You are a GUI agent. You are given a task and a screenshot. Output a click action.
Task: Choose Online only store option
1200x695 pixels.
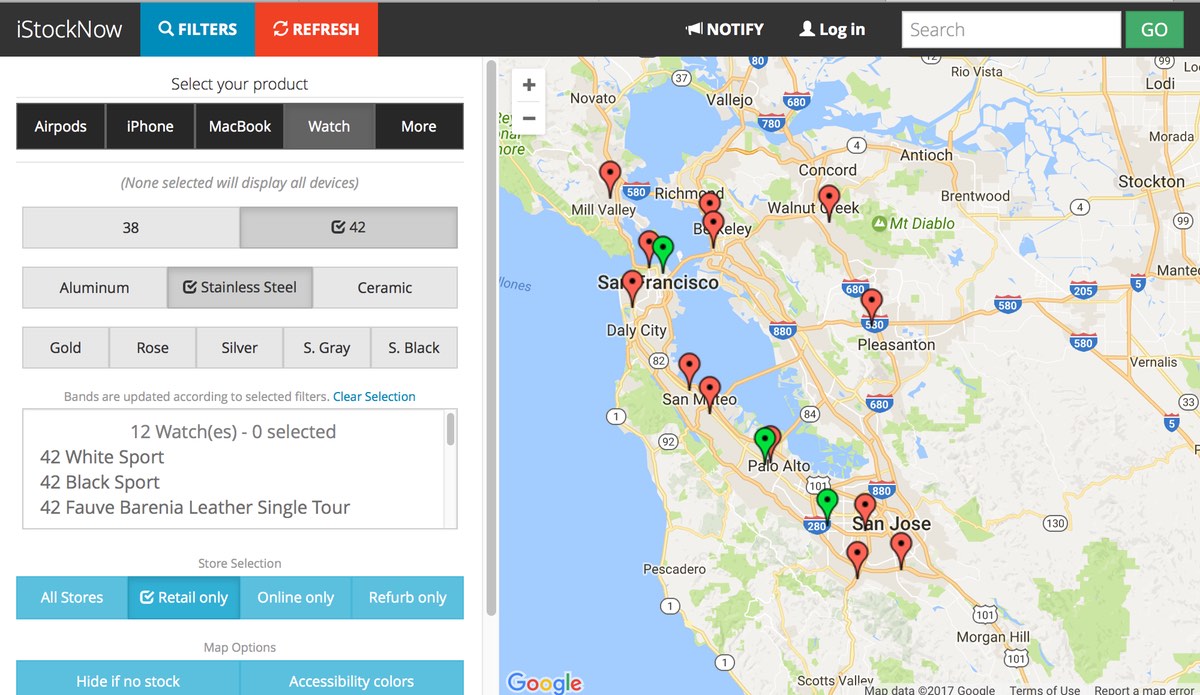(296, 597)
